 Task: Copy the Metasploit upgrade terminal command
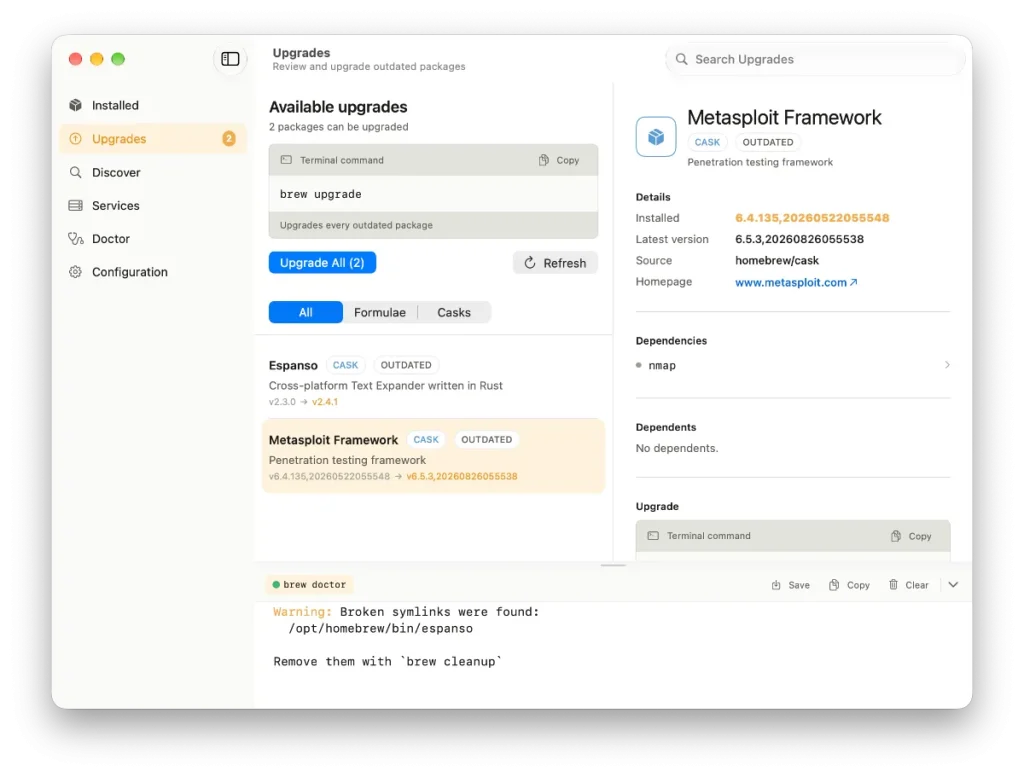pos(911,536)
